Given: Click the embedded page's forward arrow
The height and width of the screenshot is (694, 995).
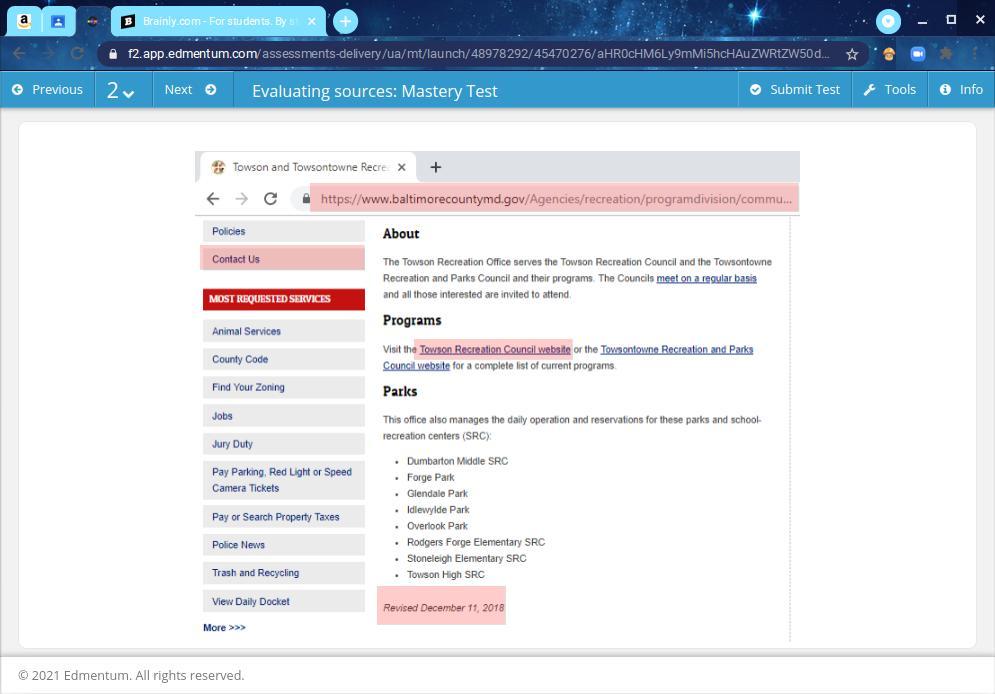Looking at the screenshot, I should (242, 199).
